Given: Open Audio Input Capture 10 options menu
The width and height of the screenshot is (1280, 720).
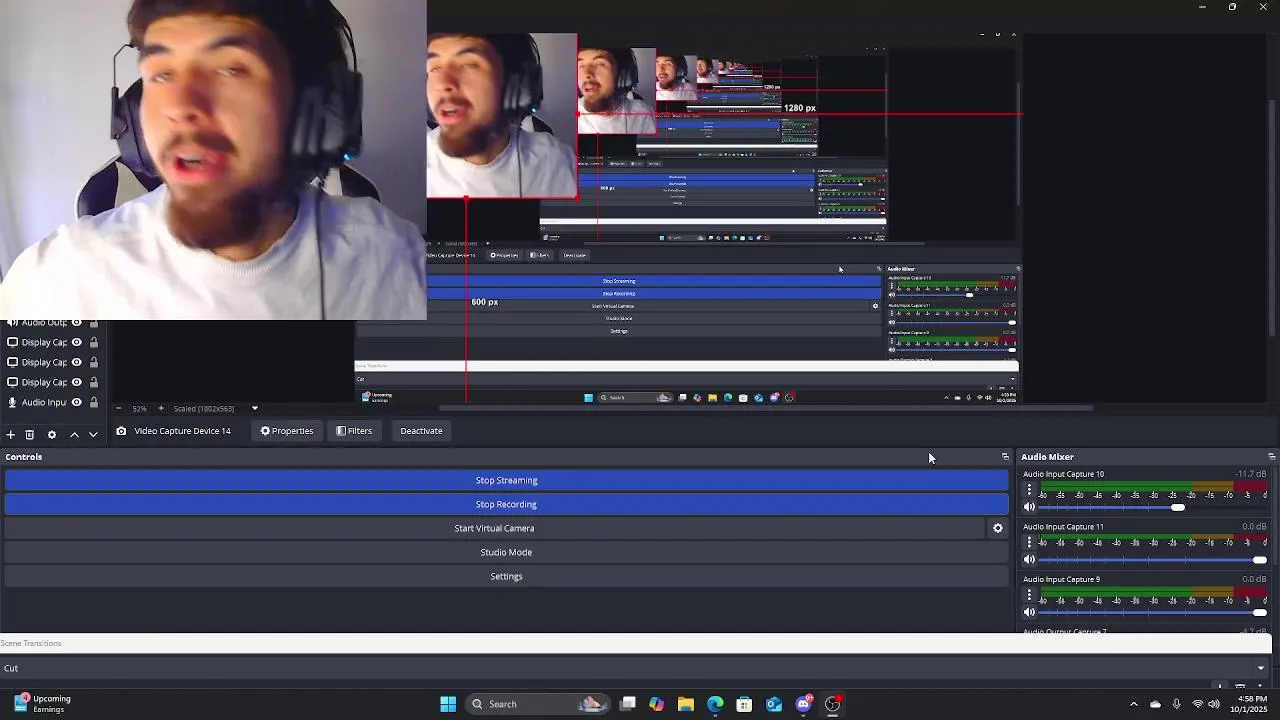Looking at the screenshot, I should click(1029, 490).
